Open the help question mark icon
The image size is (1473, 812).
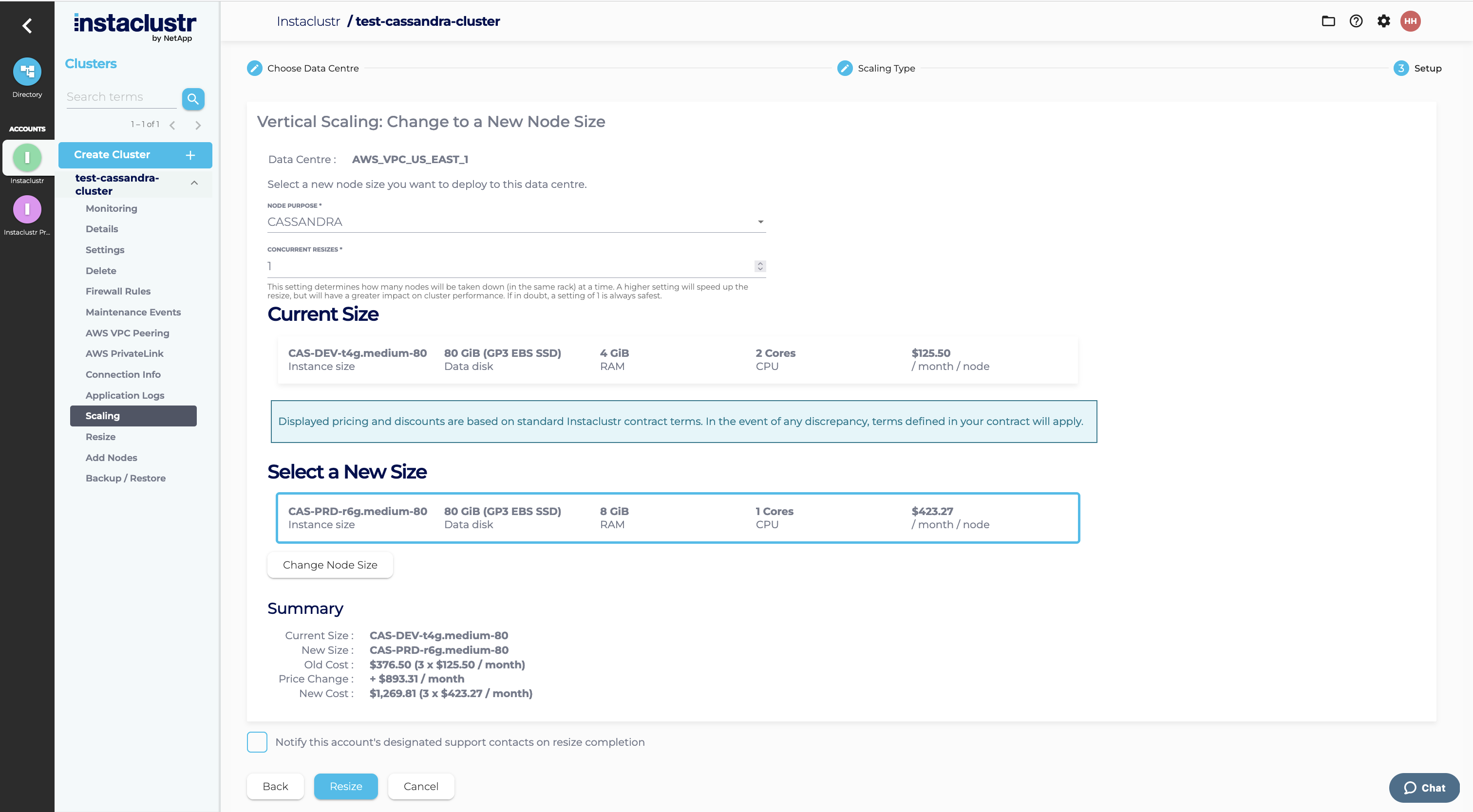[1356, 21]
